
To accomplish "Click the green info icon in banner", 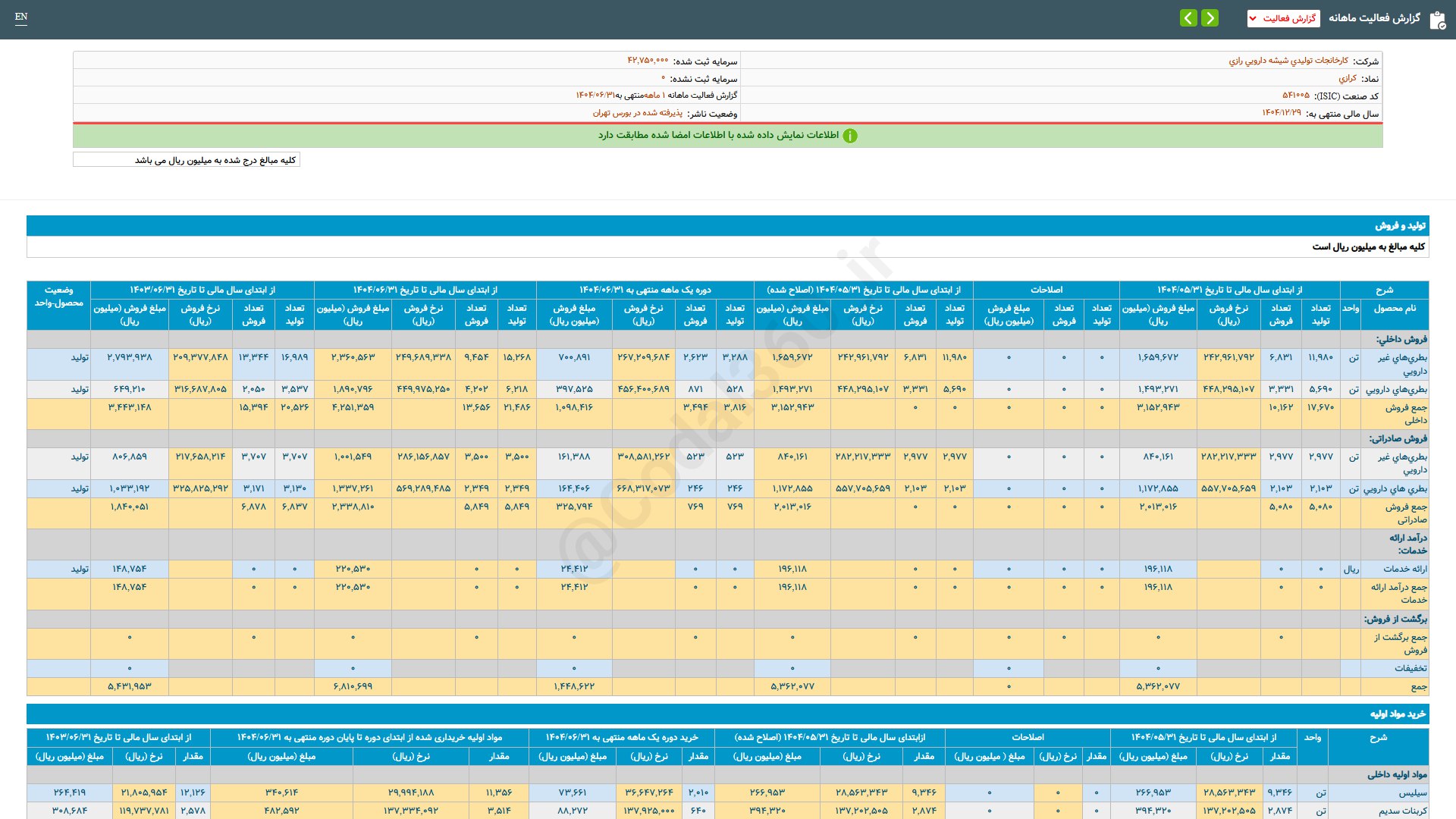I will click(x=850, y=136).
